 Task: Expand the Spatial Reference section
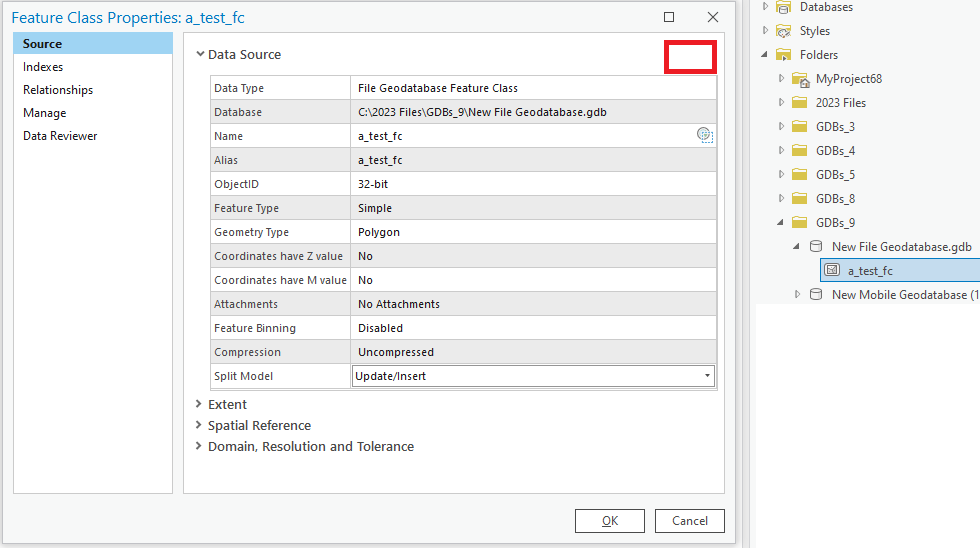[199, 426]
